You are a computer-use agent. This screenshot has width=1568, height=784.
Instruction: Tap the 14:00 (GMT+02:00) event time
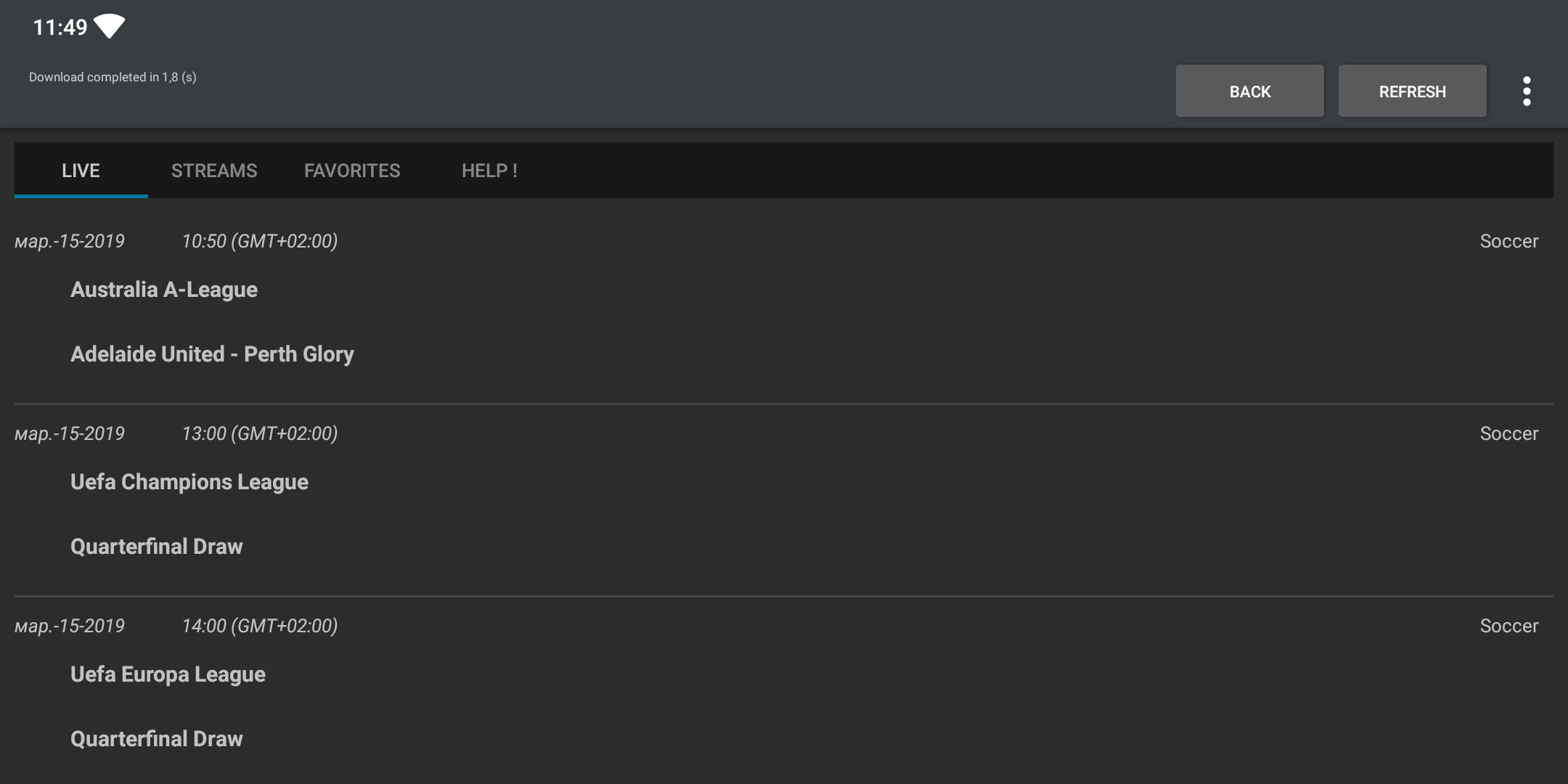[x=260, y=626]
